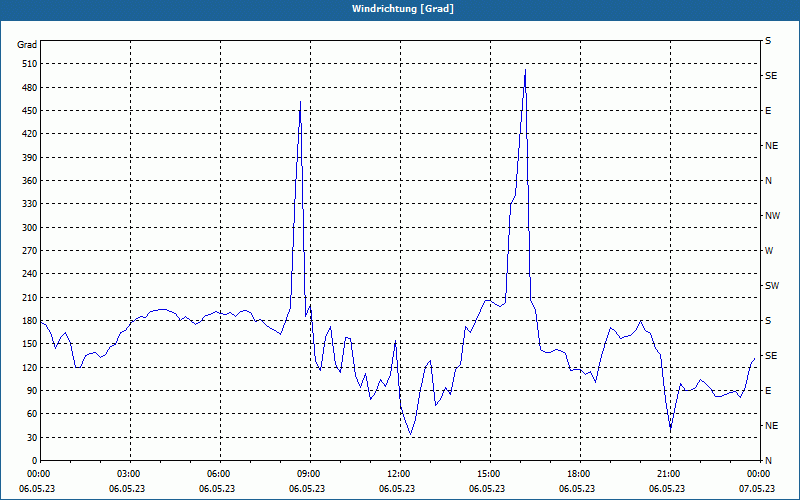The image size is (800, 500).
Task: Click the 06.05.23 date beneath 12:00
Action: pyautogui.click(x=397, y=488)
